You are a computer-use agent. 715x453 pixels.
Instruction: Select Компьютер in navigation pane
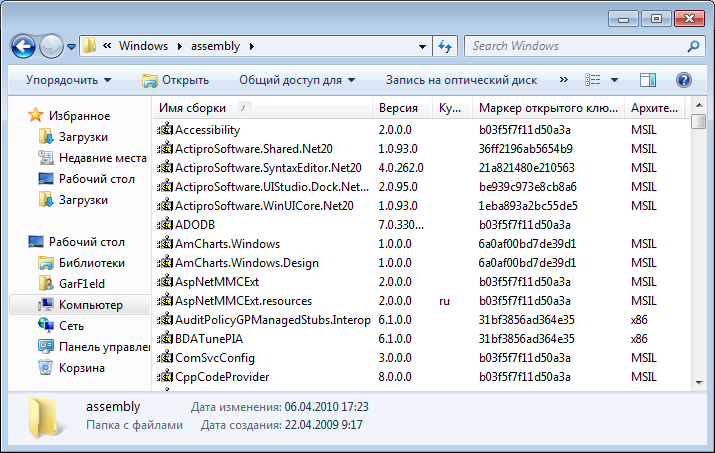pos(91,305)
